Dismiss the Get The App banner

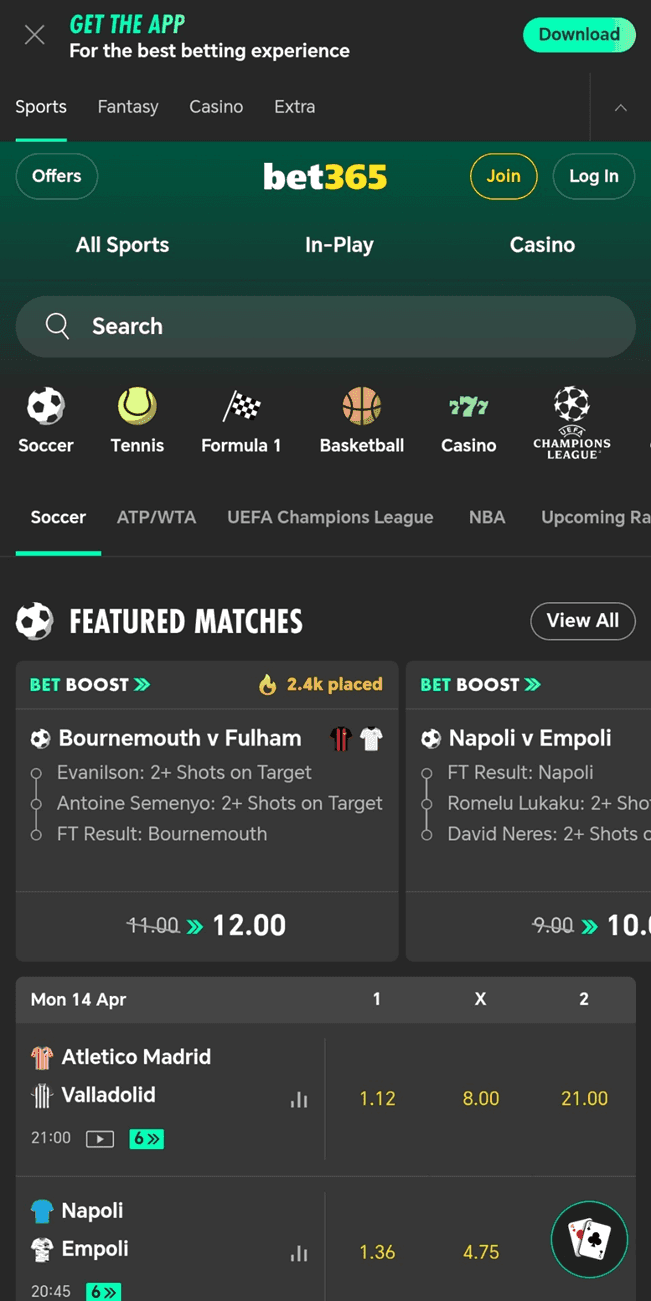point(34,35)
